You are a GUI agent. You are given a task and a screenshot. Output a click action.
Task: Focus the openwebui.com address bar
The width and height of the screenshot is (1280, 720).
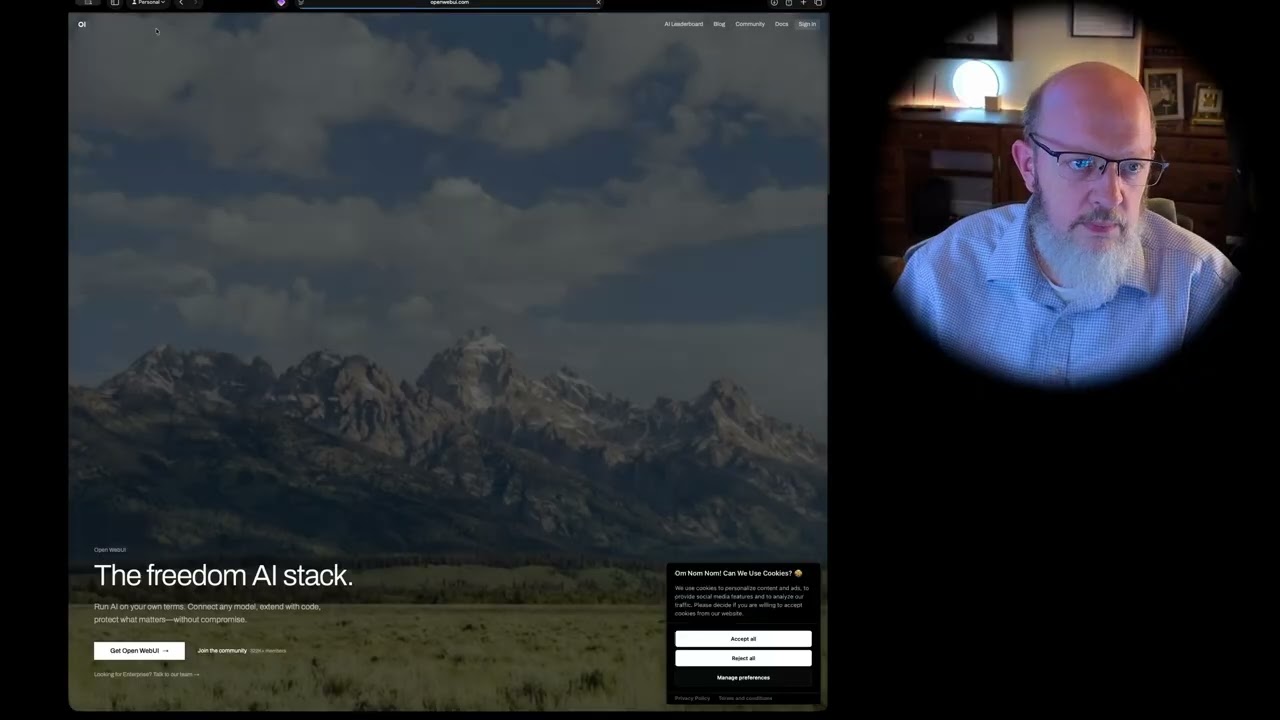(x=449, y=3)
